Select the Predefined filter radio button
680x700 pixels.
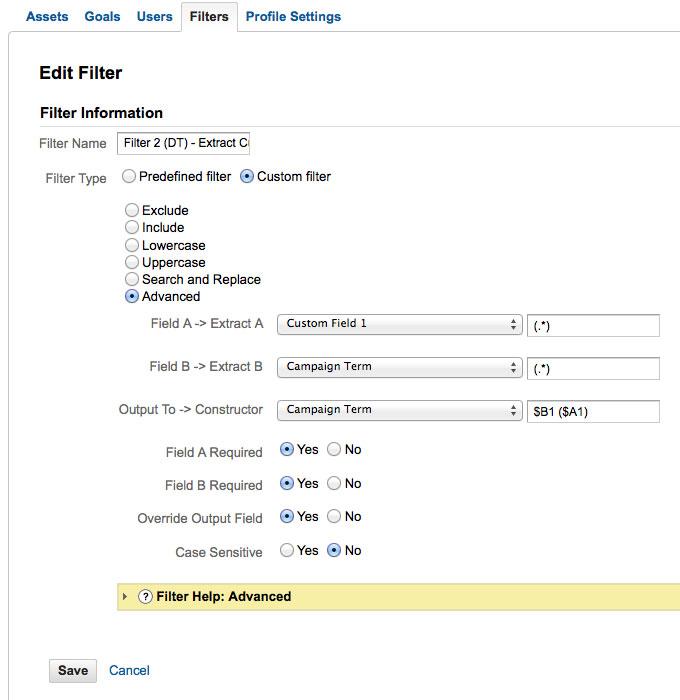click(129, 177)
